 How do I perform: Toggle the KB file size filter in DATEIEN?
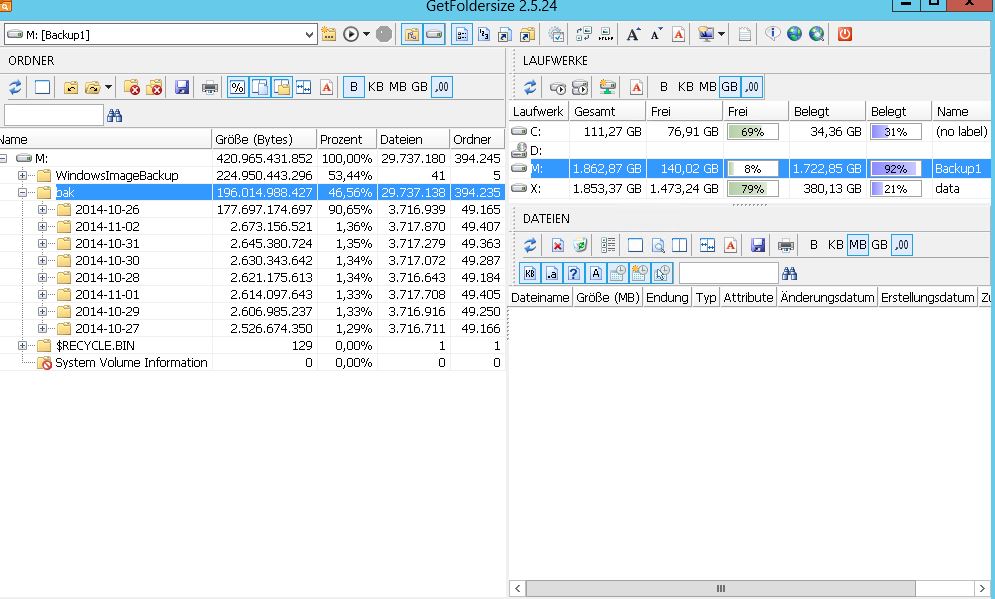click(530, 273)
